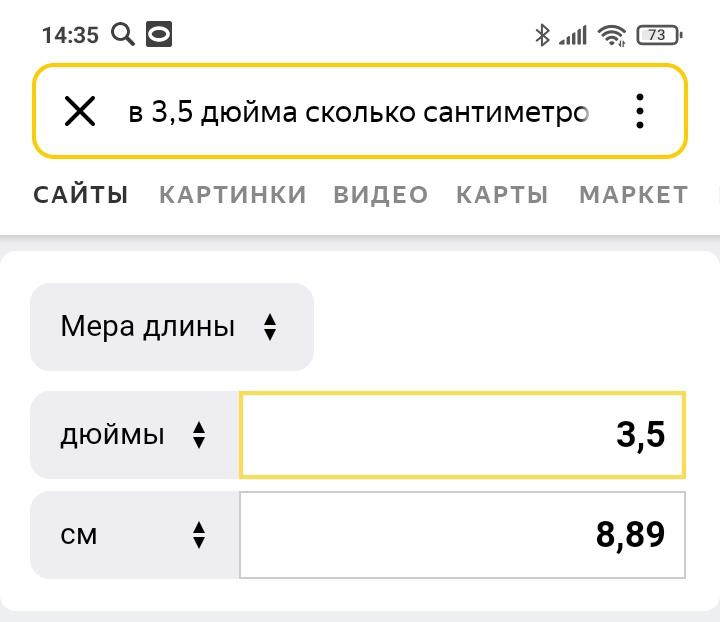Tap the 14:35 clock in status bar

click(x=70, y=35)
